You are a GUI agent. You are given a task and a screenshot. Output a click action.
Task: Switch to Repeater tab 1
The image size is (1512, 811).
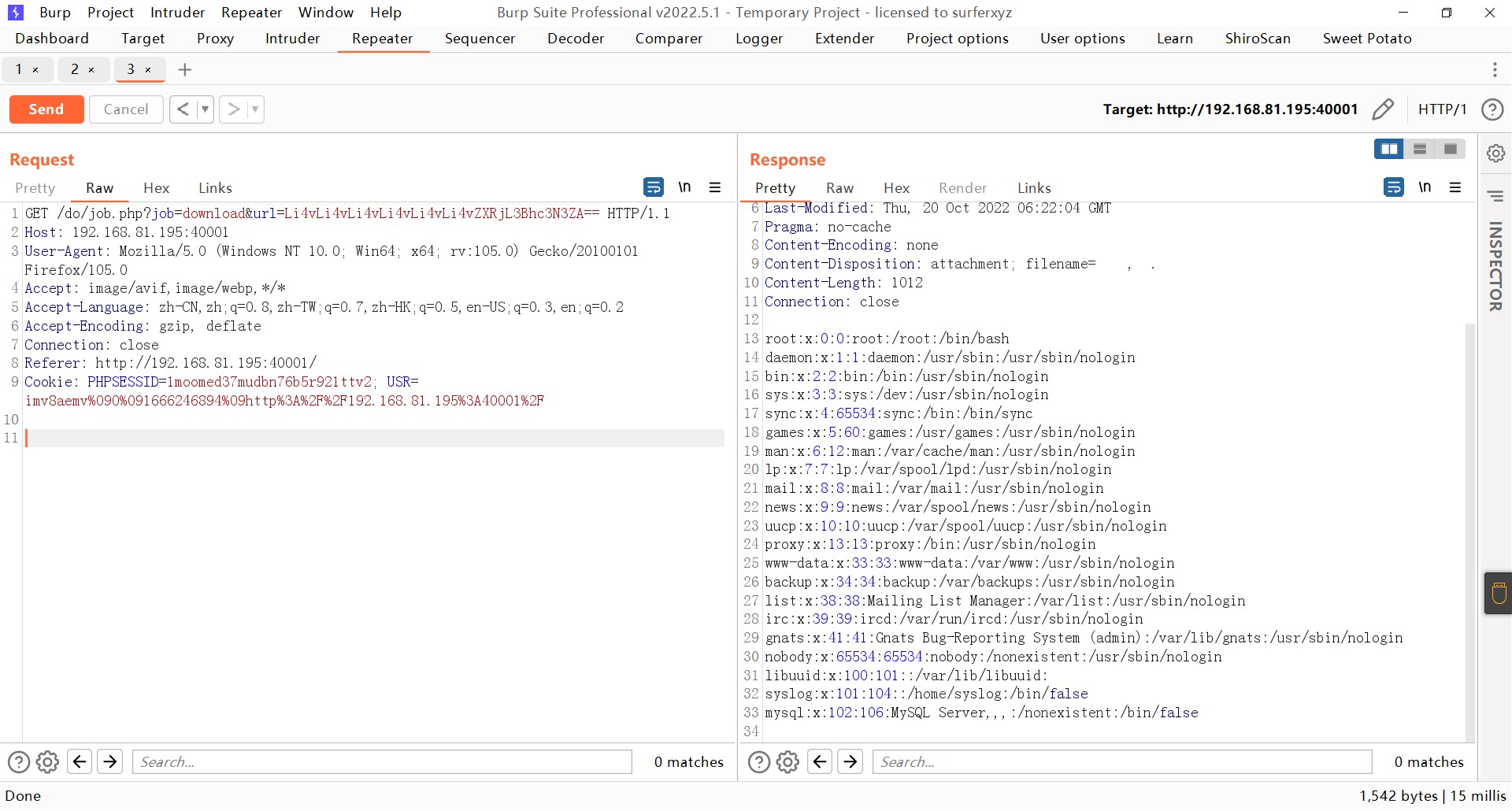tap(19, 69)
